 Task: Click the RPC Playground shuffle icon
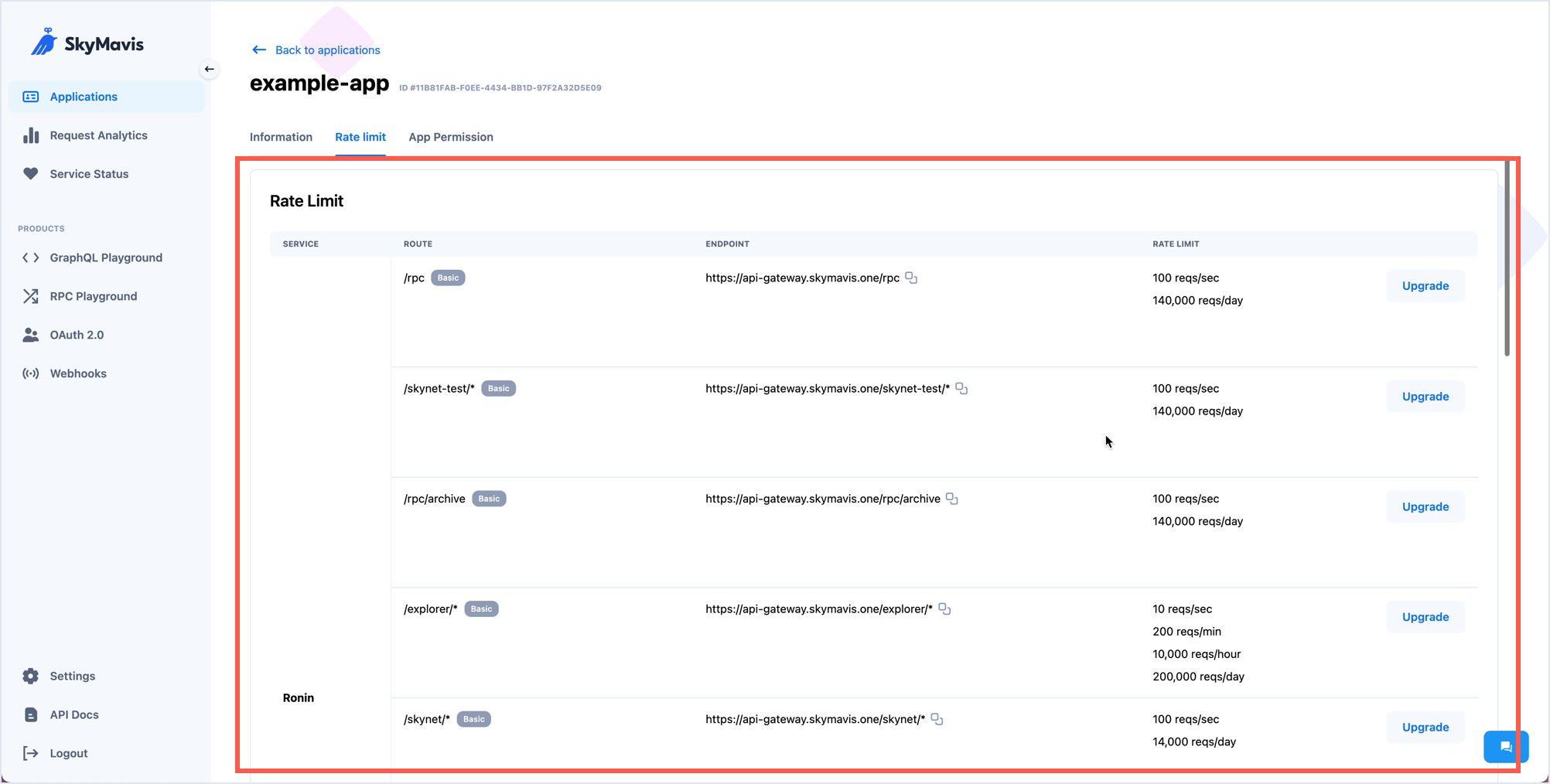(x=31, y=296)
